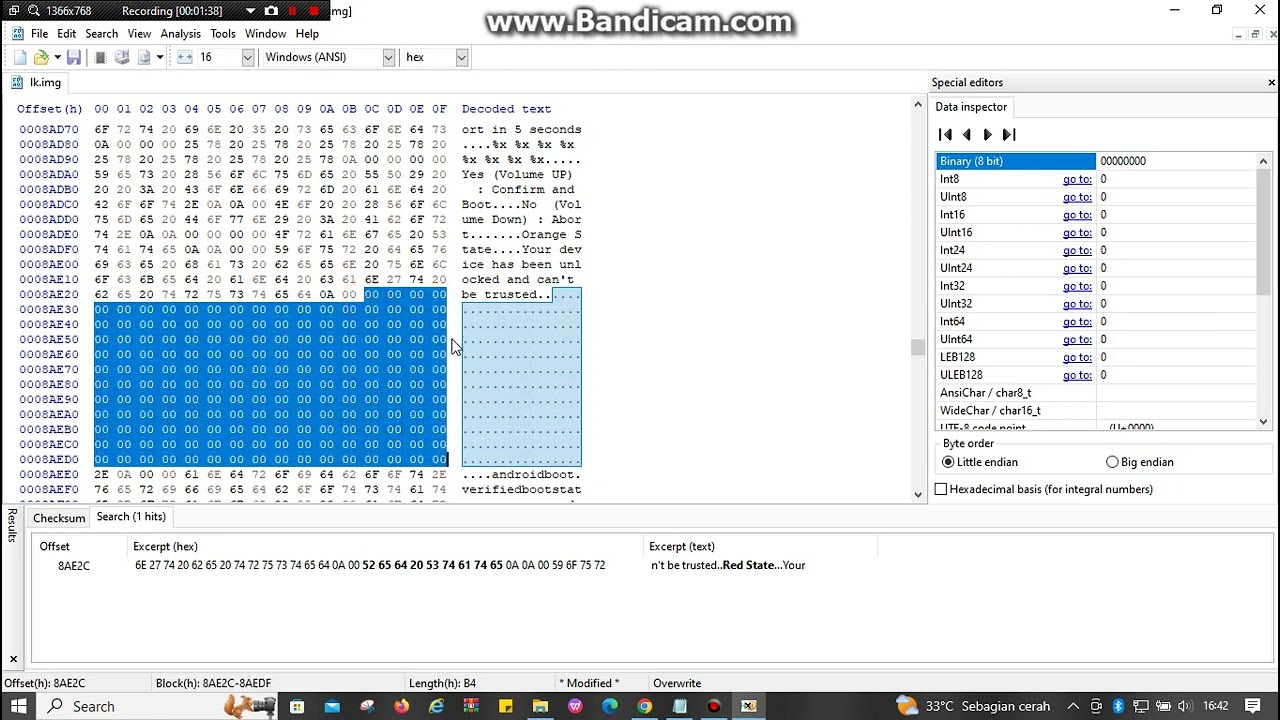Go to previous byte in Data inspector
Screen dimensions: 1280x720
(x=966, y=135)
